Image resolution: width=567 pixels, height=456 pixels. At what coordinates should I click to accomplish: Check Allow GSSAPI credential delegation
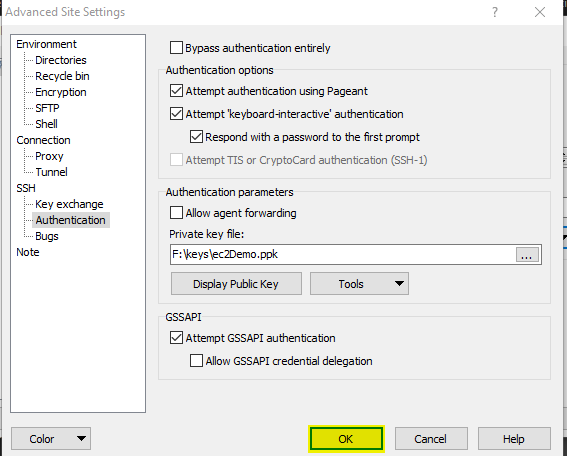coord(196,361)
